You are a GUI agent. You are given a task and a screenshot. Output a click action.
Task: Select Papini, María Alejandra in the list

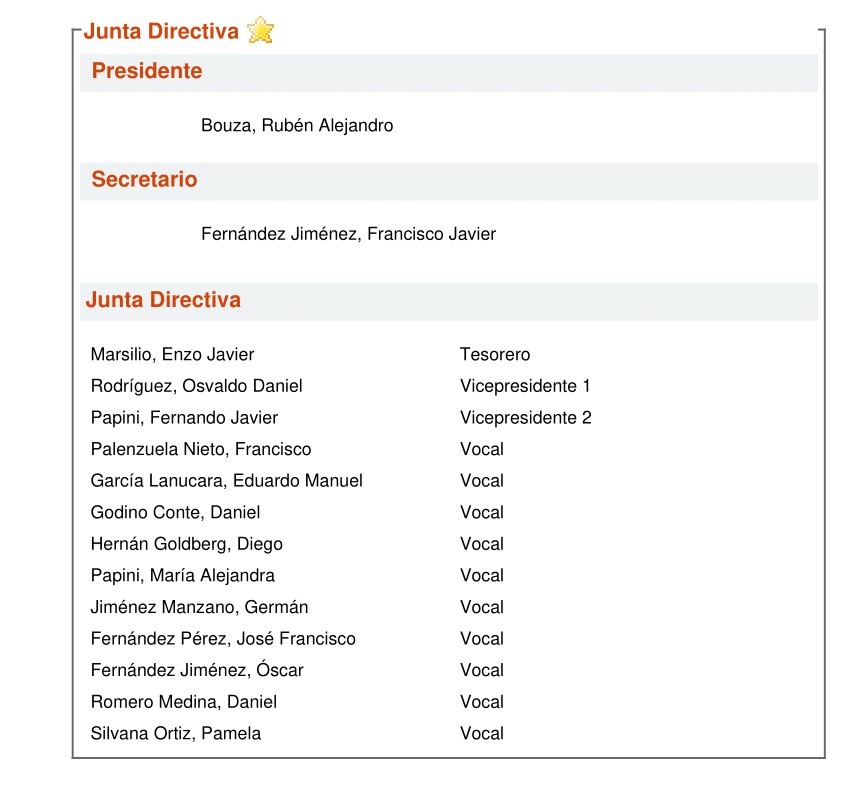pyautogui.click(x=182, y=576)
